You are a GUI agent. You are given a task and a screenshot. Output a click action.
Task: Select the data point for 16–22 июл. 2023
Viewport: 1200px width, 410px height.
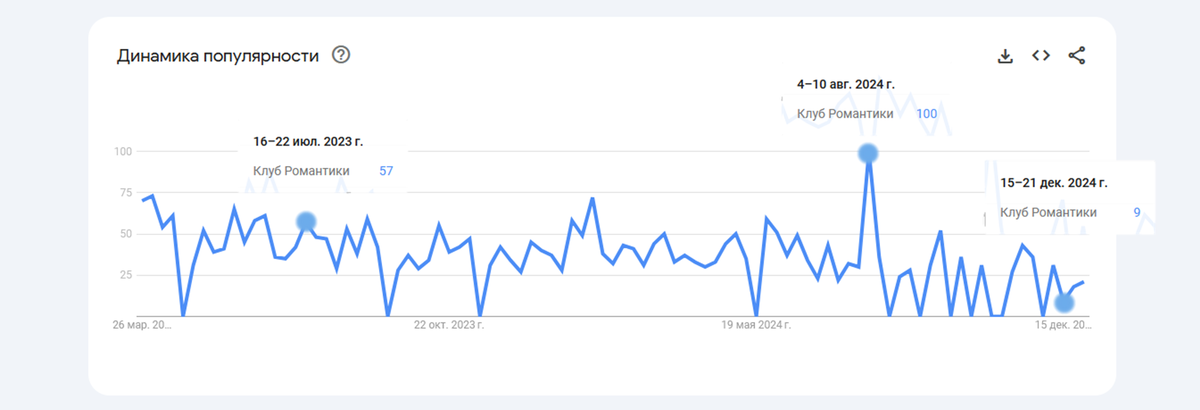[x=306, y=221]
